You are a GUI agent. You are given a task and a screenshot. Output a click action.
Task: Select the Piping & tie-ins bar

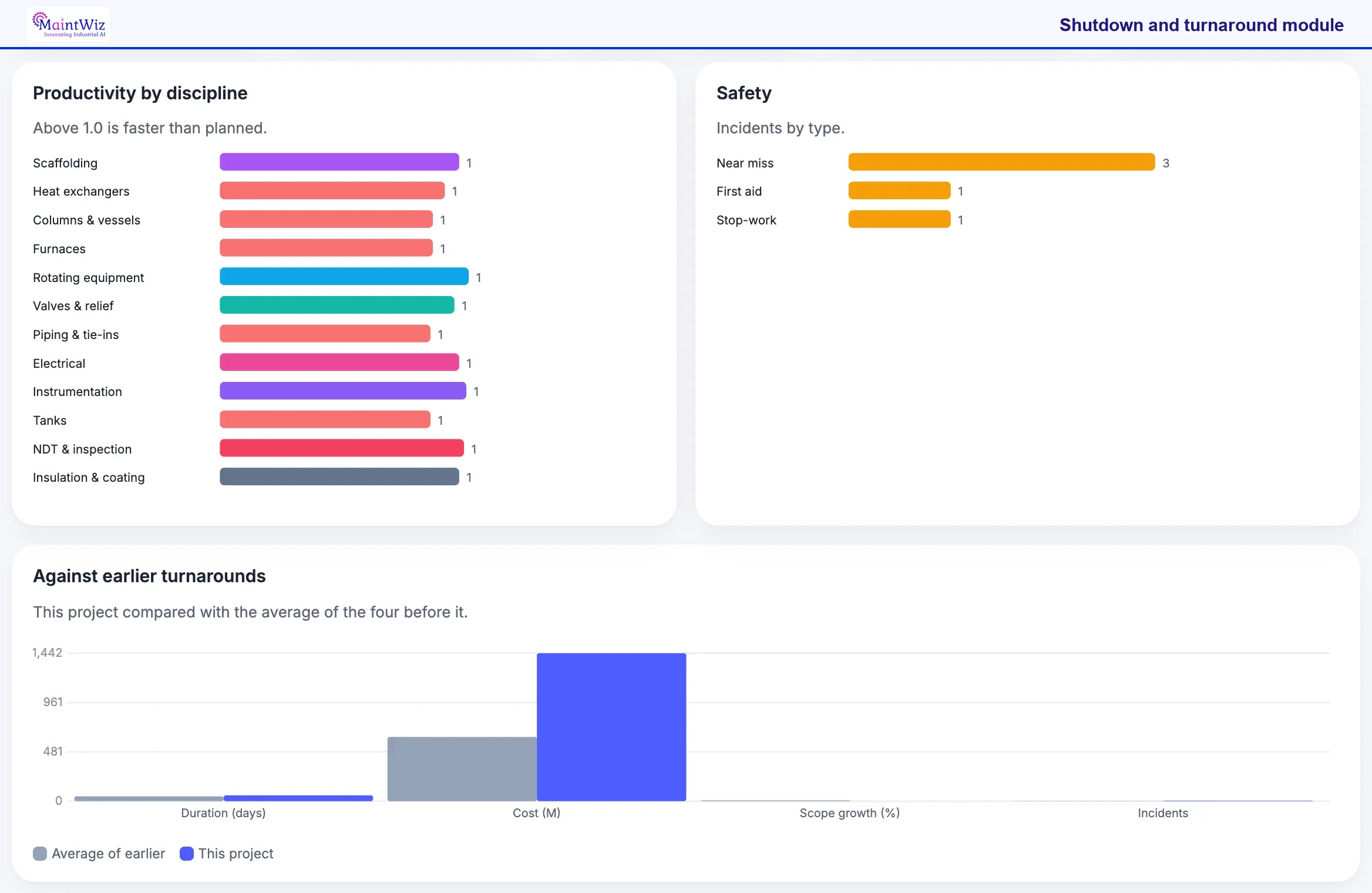pos(325,334)
